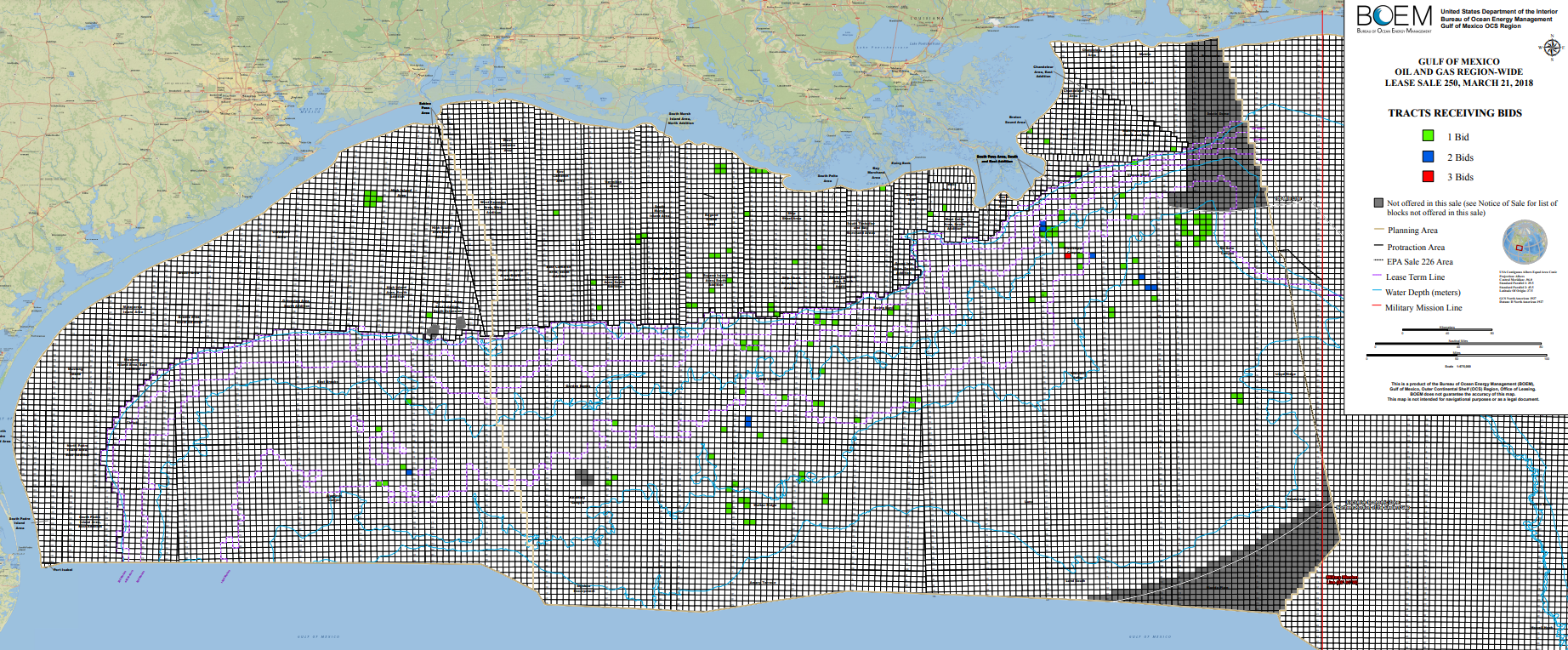Click the globe locator inset map
The height and width of the screenshot is (650, 1568).
[1524, 242]
